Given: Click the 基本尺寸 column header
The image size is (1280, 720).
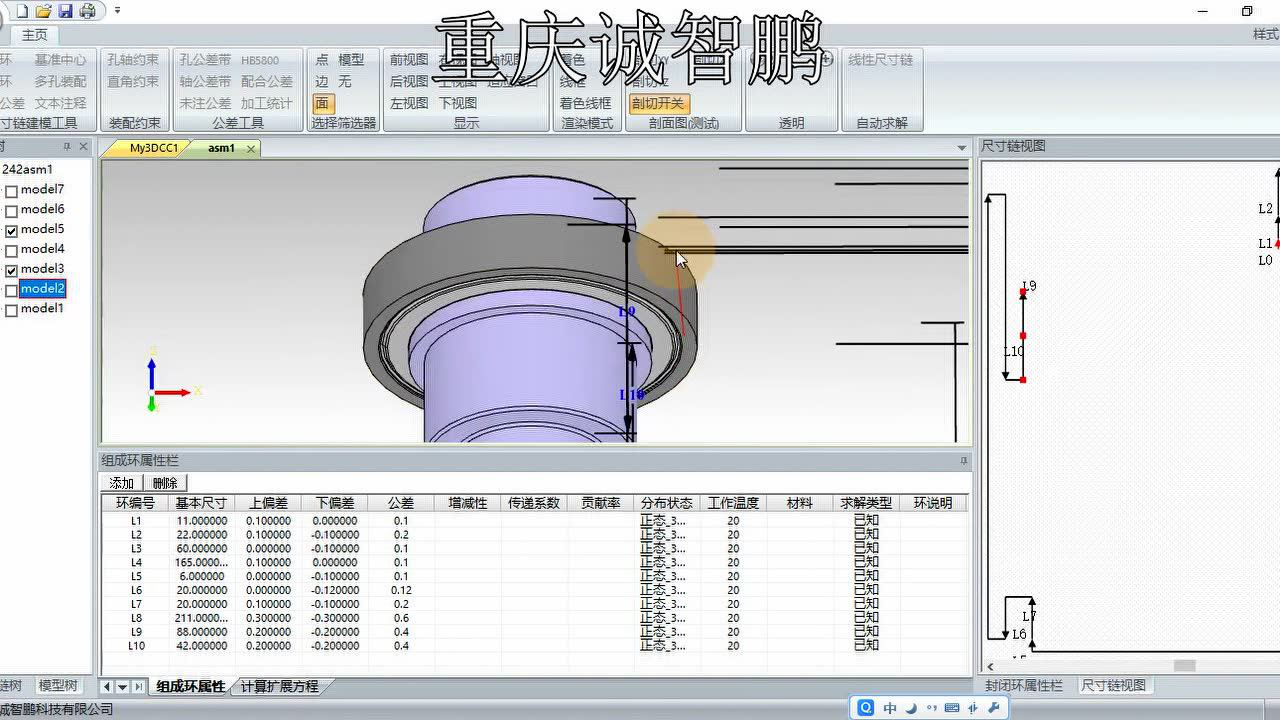Looking at the screenshot, I should click(201, 503).
